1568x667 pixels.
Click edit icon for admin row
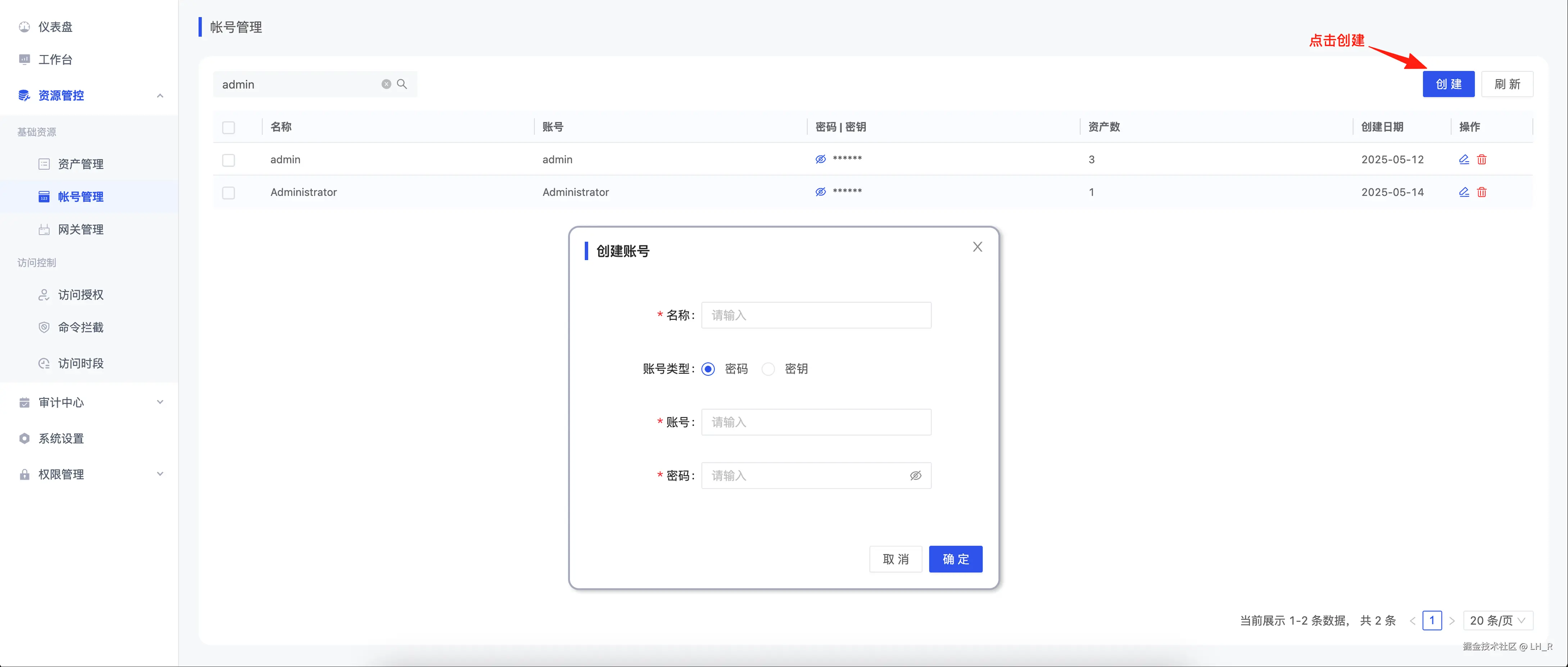coord(1464,159)
